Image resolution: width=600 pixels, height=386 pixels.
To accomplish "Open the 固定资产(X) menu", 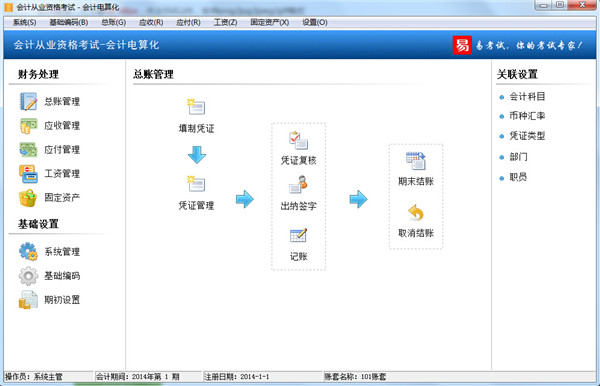I will tap(270, 23).
